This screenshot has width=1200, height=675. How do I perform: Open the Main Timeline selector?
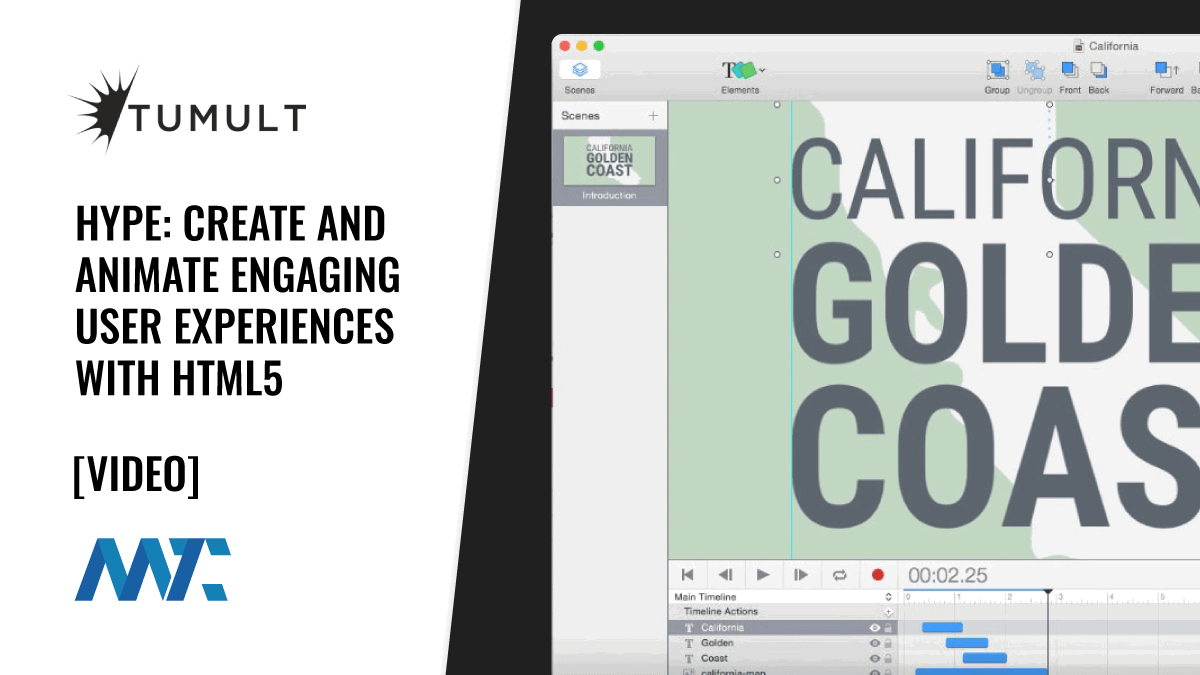pyautogui.click(x=782, y=597)
